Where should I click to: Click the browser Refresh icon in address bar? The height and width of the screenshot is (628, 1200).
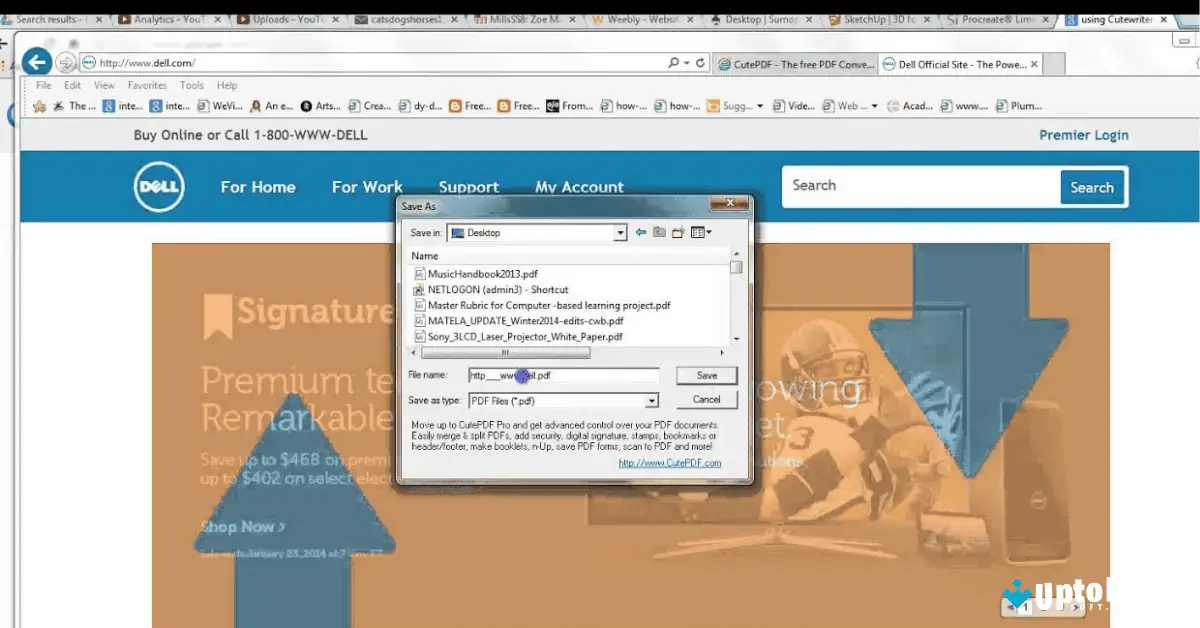(701, 63)
